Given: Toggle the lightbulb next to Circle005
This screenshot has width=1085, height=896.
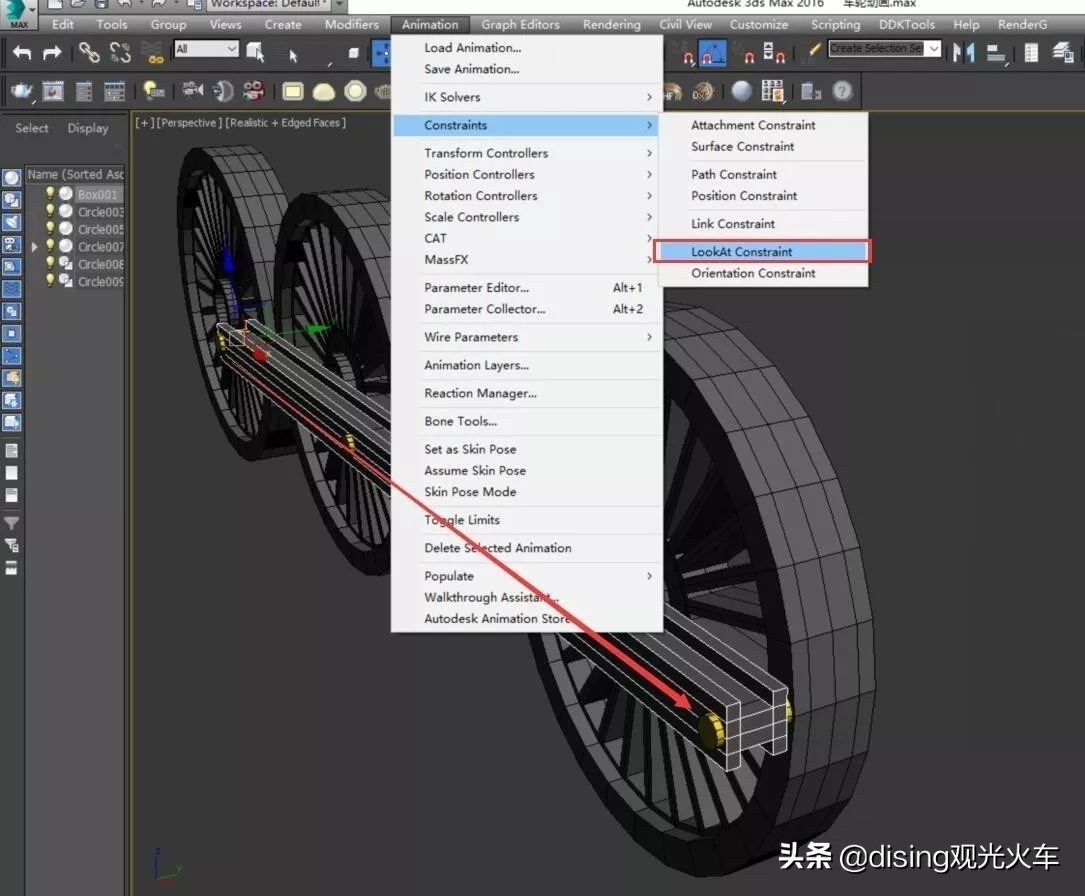Looking at the screenshot, I should tap(50, 229).
